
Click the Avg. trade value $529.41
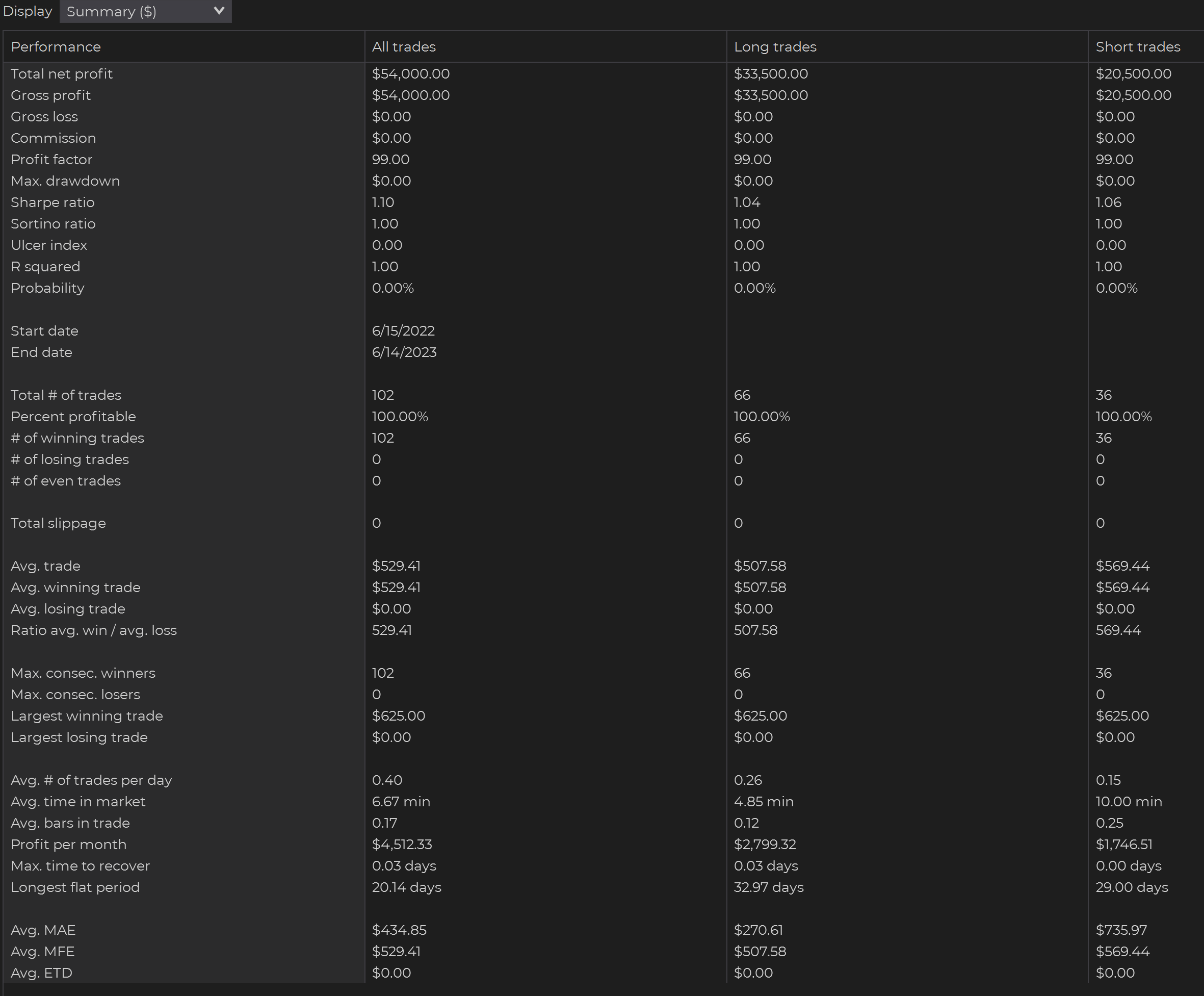coord(396,566)
